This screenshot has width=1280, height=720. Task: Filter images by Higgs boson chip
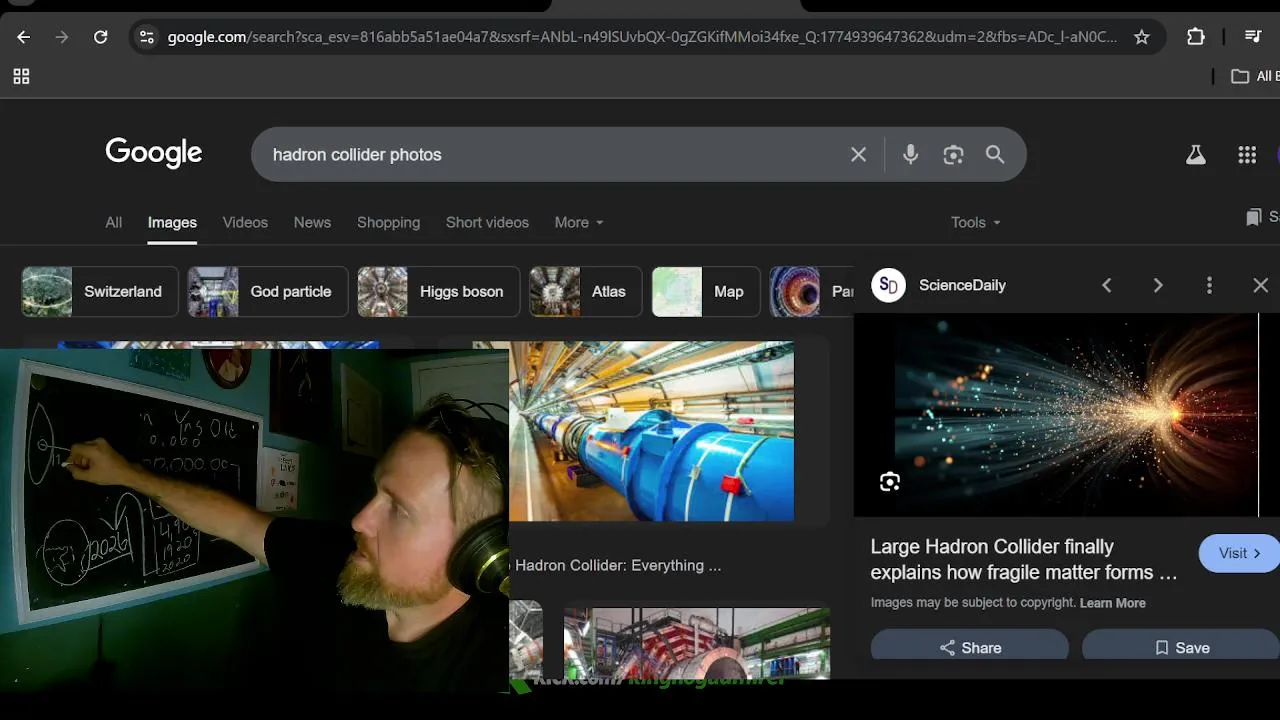(x=438, y=291)
